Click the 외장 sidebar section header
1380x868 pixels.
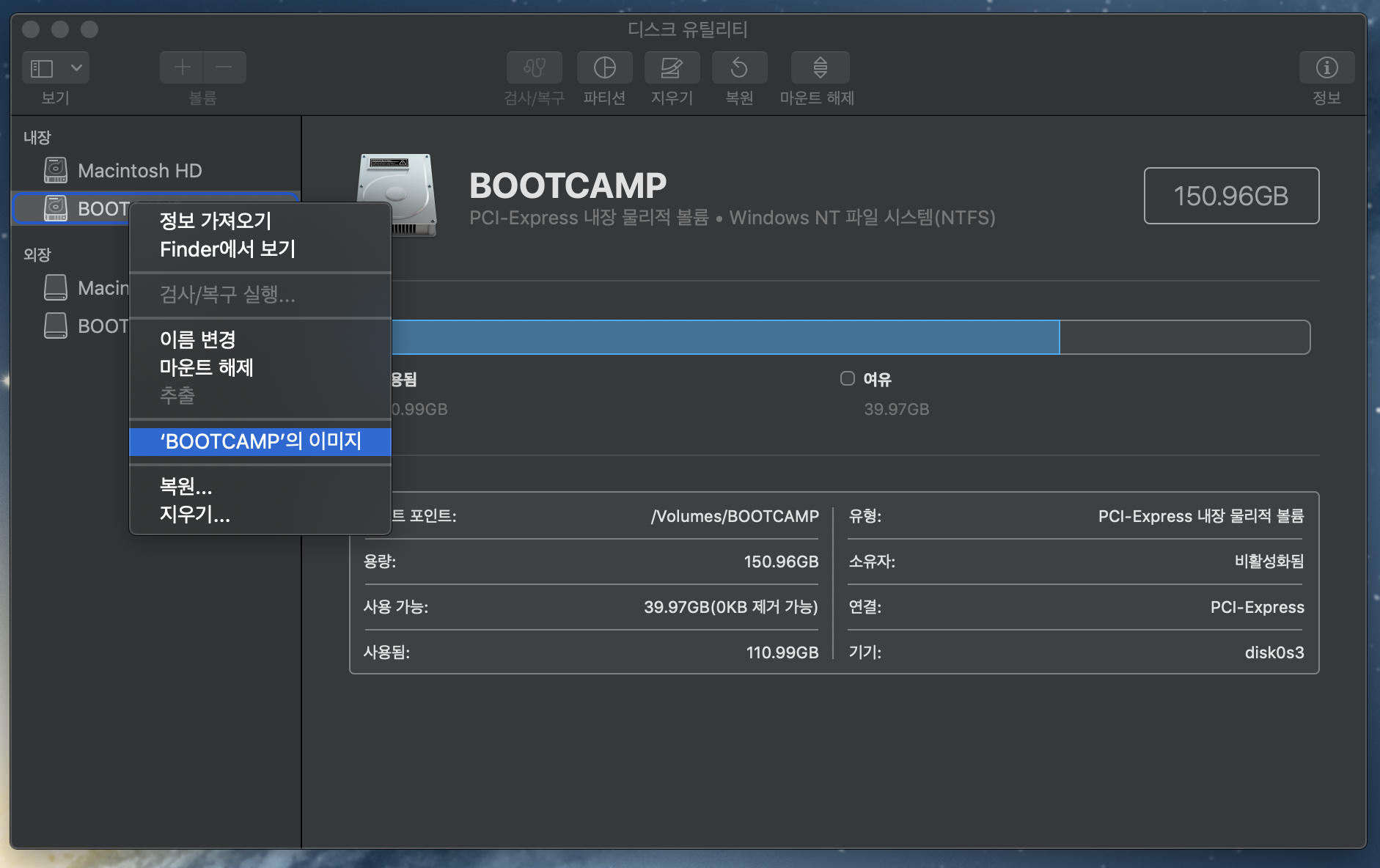pos(37,254)
